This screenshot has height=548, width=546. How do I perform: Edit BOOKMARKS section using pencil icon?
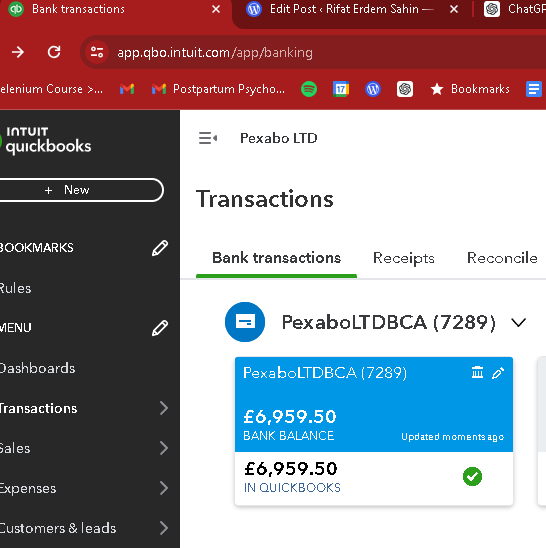(160, 248)
